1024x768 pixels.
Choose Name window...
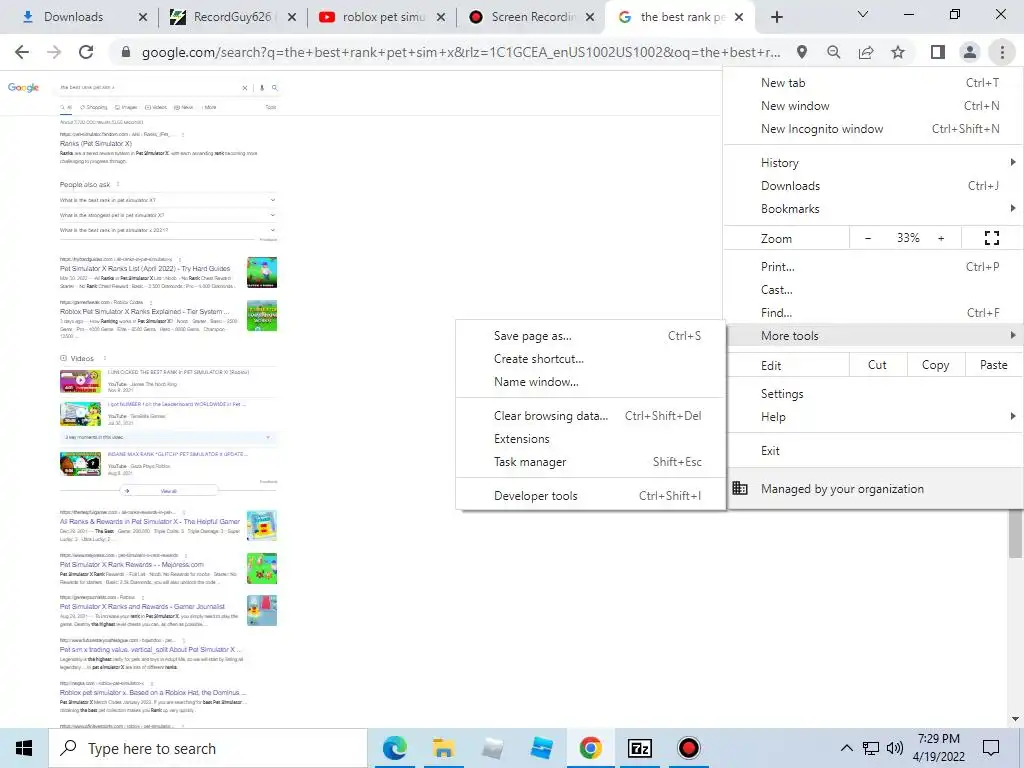coord(590,382)
